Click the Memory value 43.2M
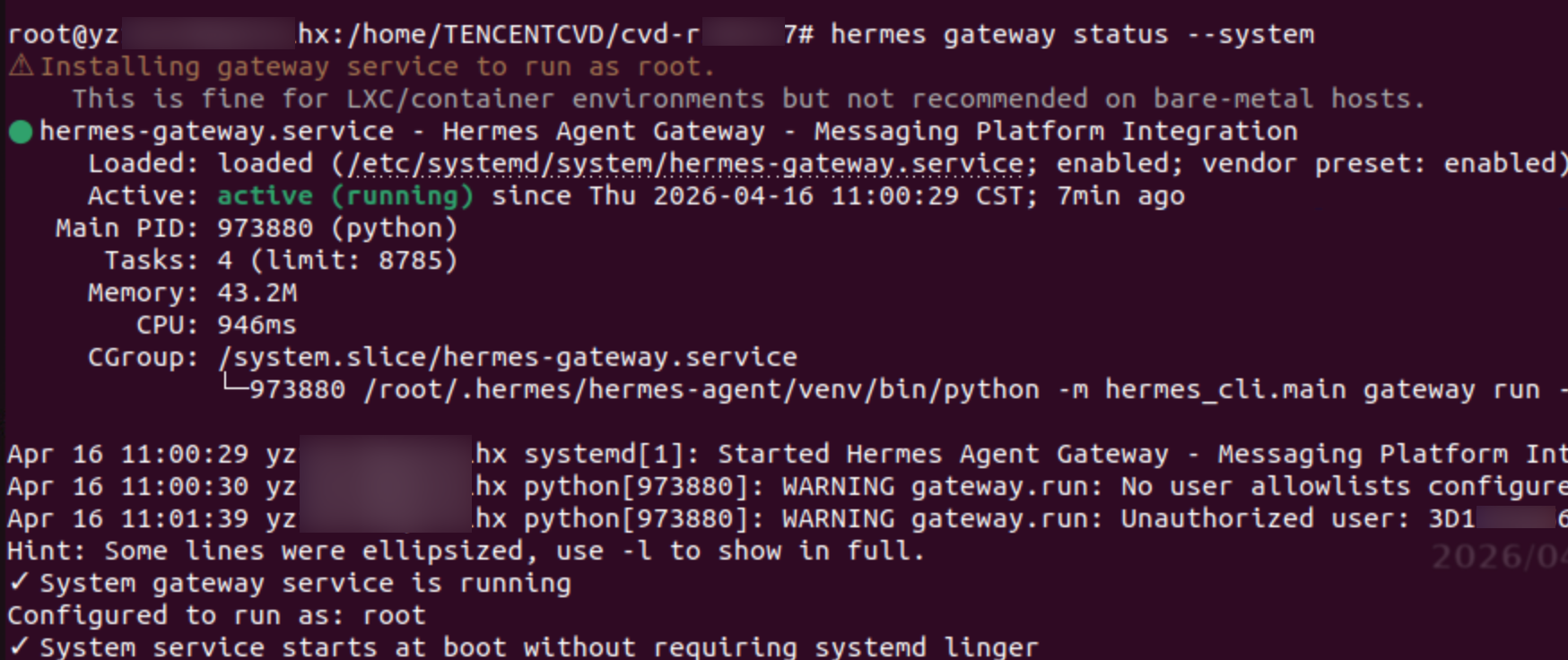1568x660 pixels. point(257,292)
